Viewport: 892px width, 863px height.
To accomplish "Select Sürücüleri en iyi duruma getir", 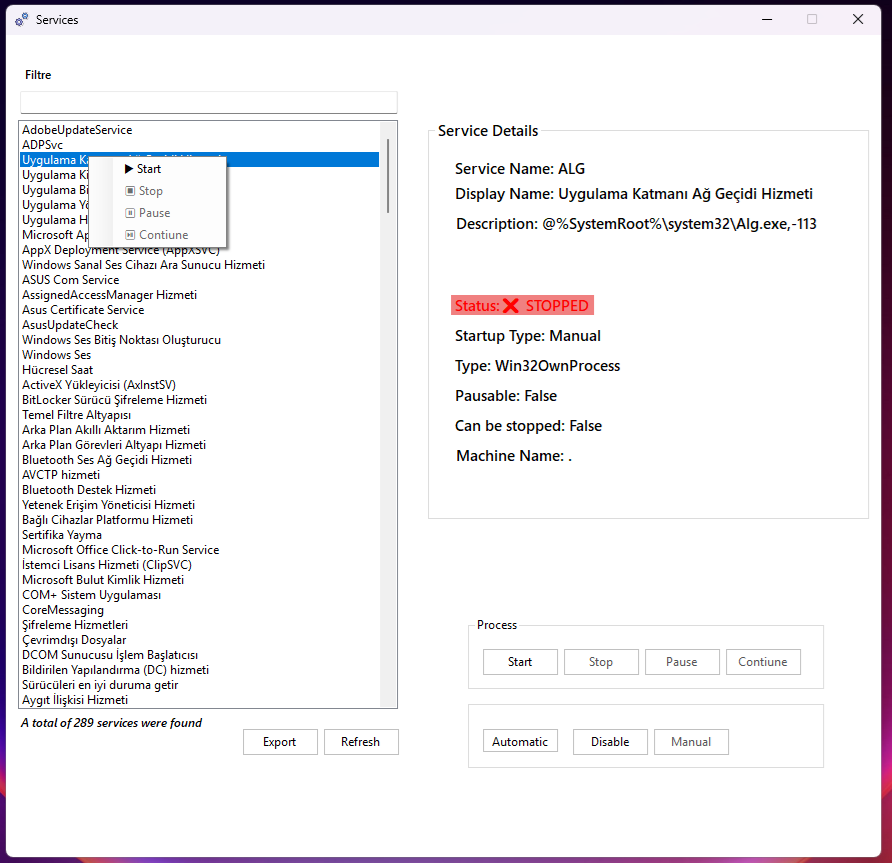I will point(200,685).
